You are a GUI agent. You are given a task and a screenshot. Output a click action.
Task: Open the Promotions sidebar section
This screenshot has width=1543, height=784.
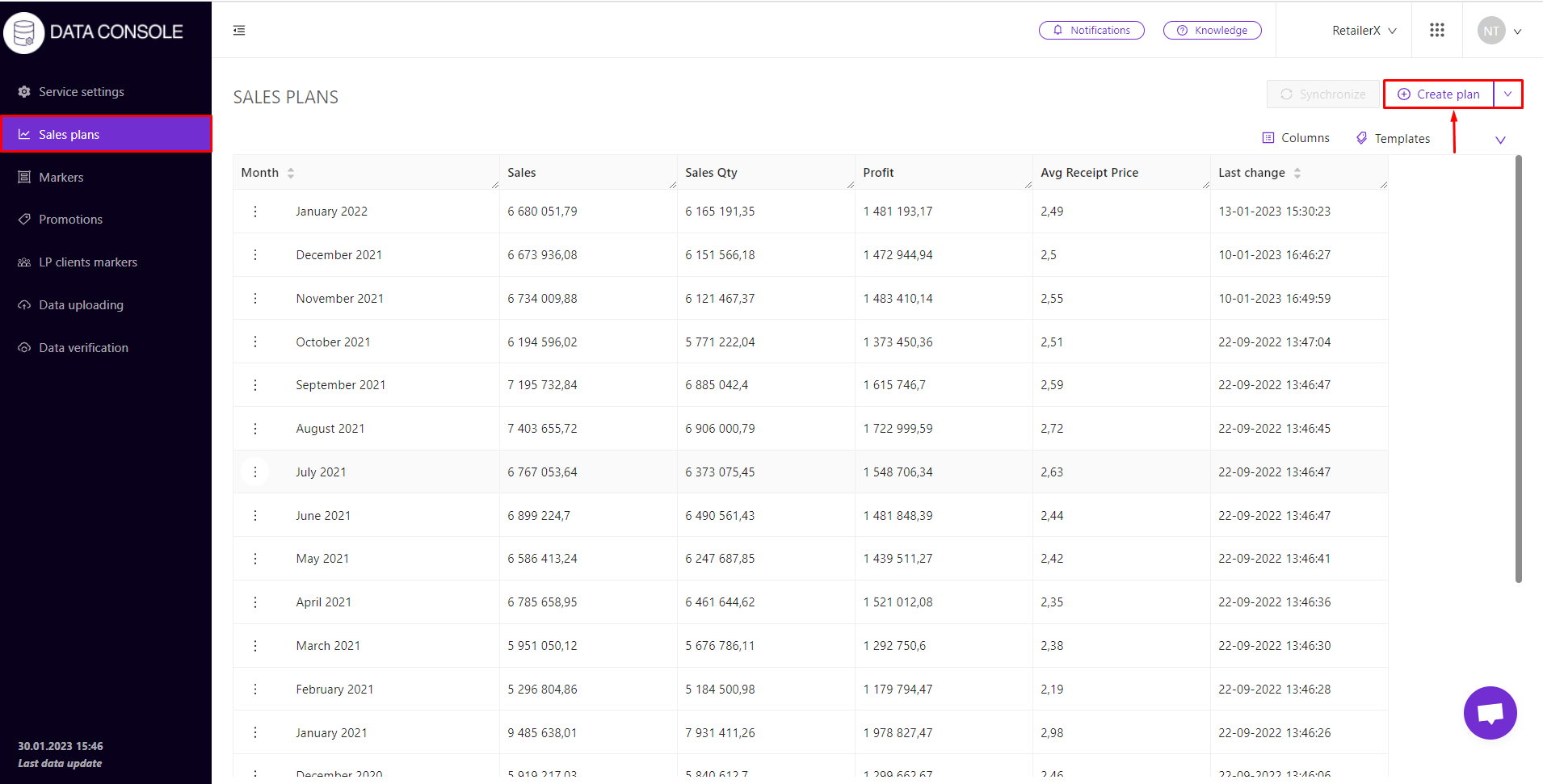tap(70, 220)
